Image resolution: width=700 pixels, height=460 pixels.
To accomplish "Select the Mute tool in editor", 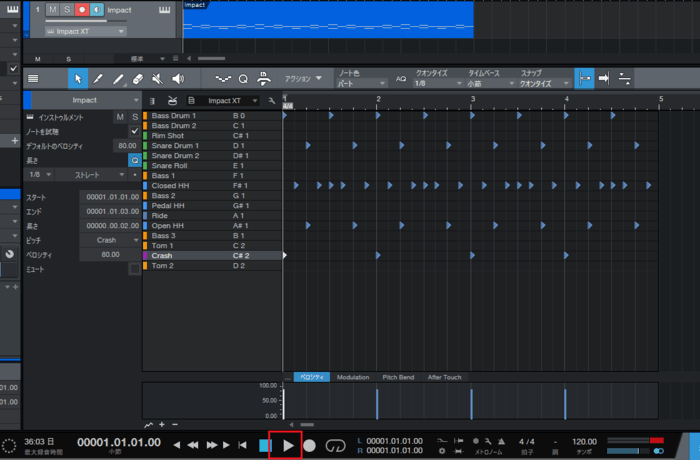I will click(158, 78).
